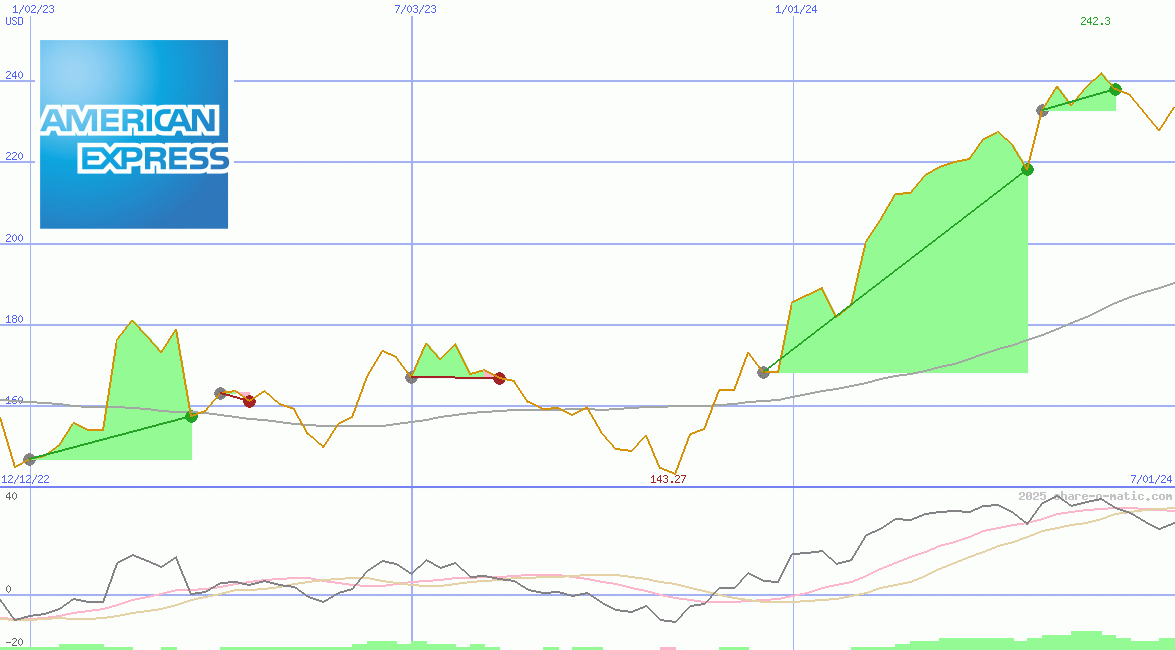Open the share-o-matic.com watermark link
1175x650 pixels.
[x=1094, y=496]
